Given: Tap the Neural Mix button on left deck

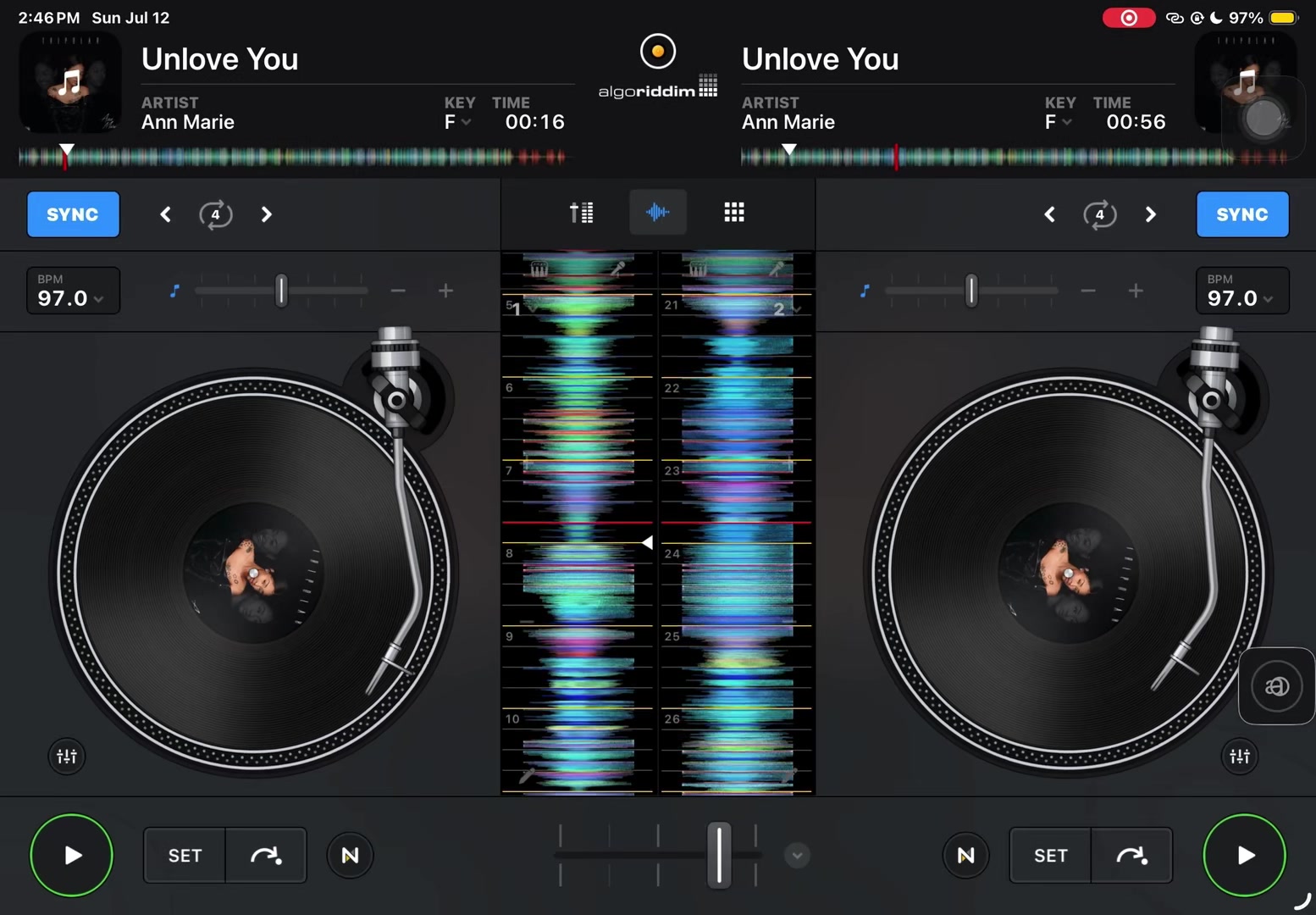Looking at the screenshot, I should [x=350, y=856].
